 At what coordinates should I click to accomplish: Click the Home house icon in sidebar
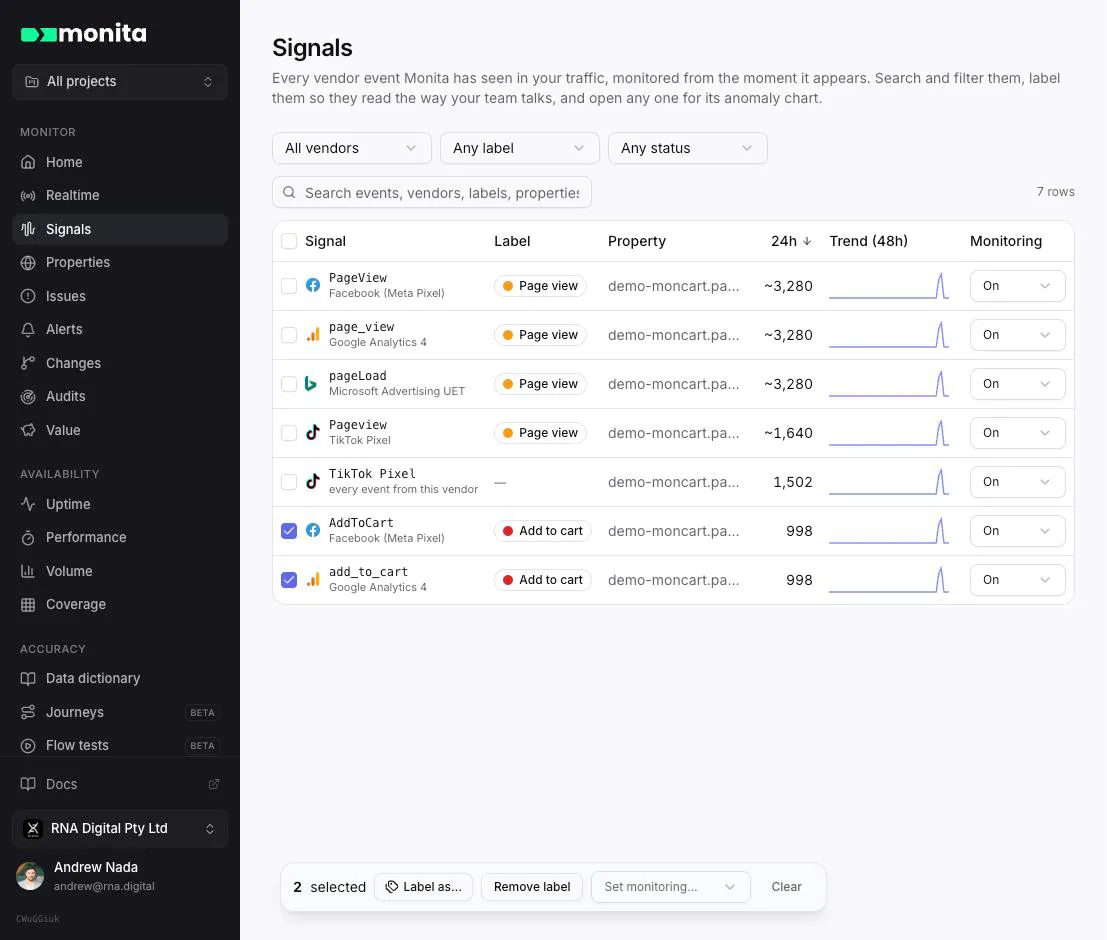(x=28, y=162)
